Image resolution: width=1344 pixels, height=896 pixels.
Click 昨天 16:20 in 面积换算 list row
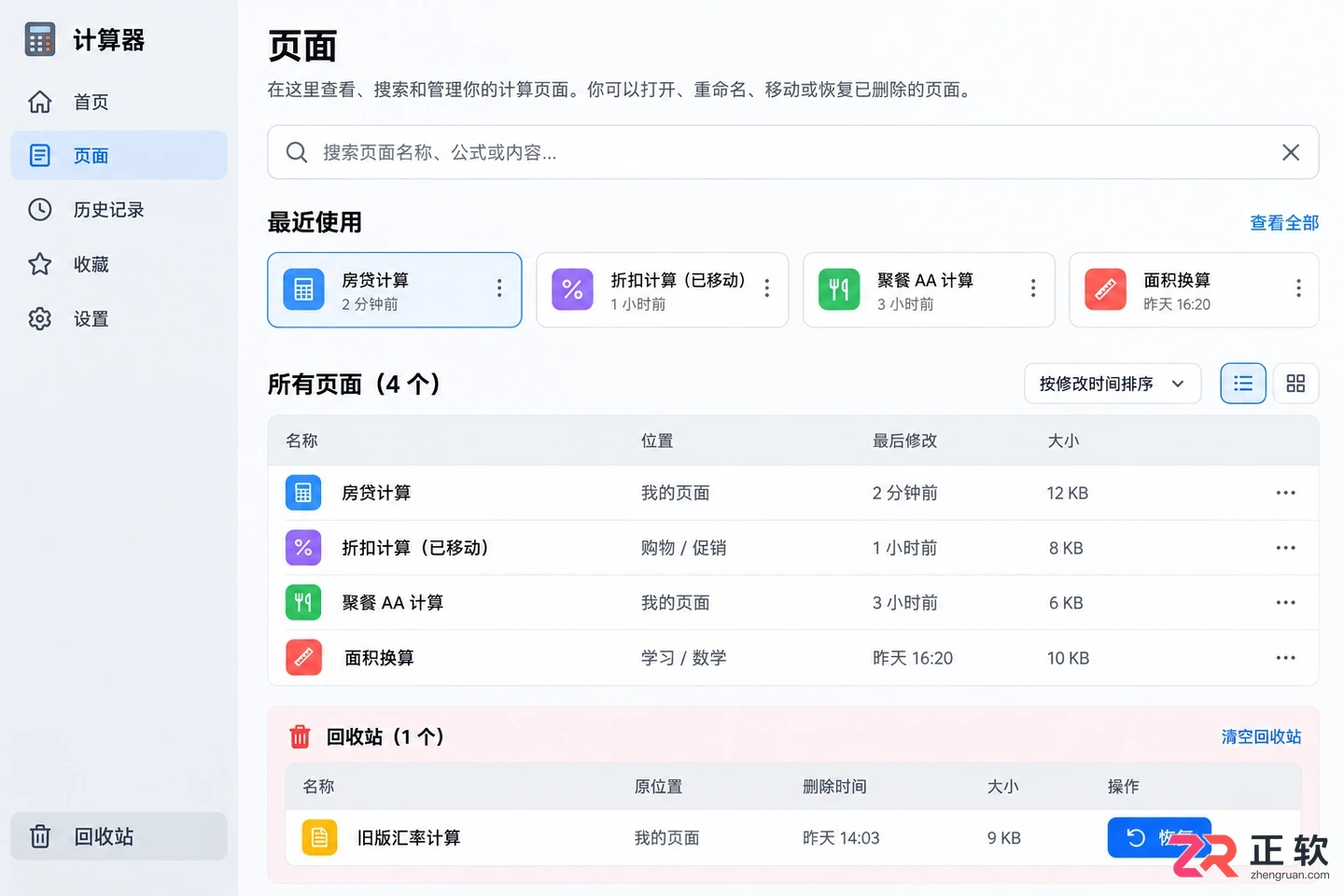coord(913,658)
